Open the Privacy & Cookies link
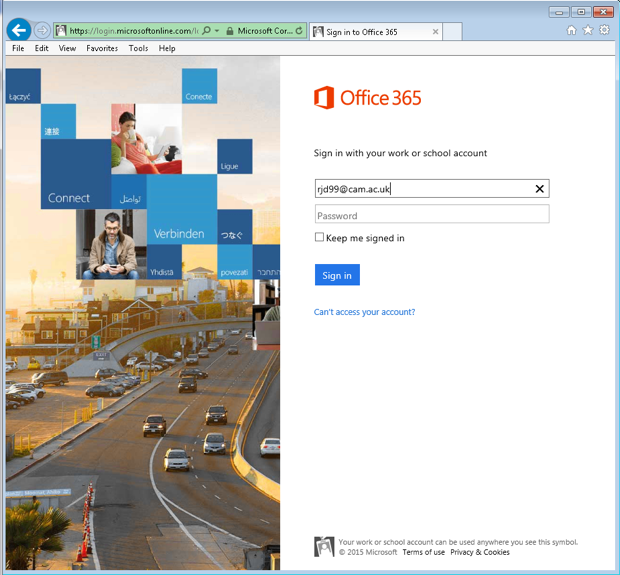620x575 pixels. [x=480, y=552]
